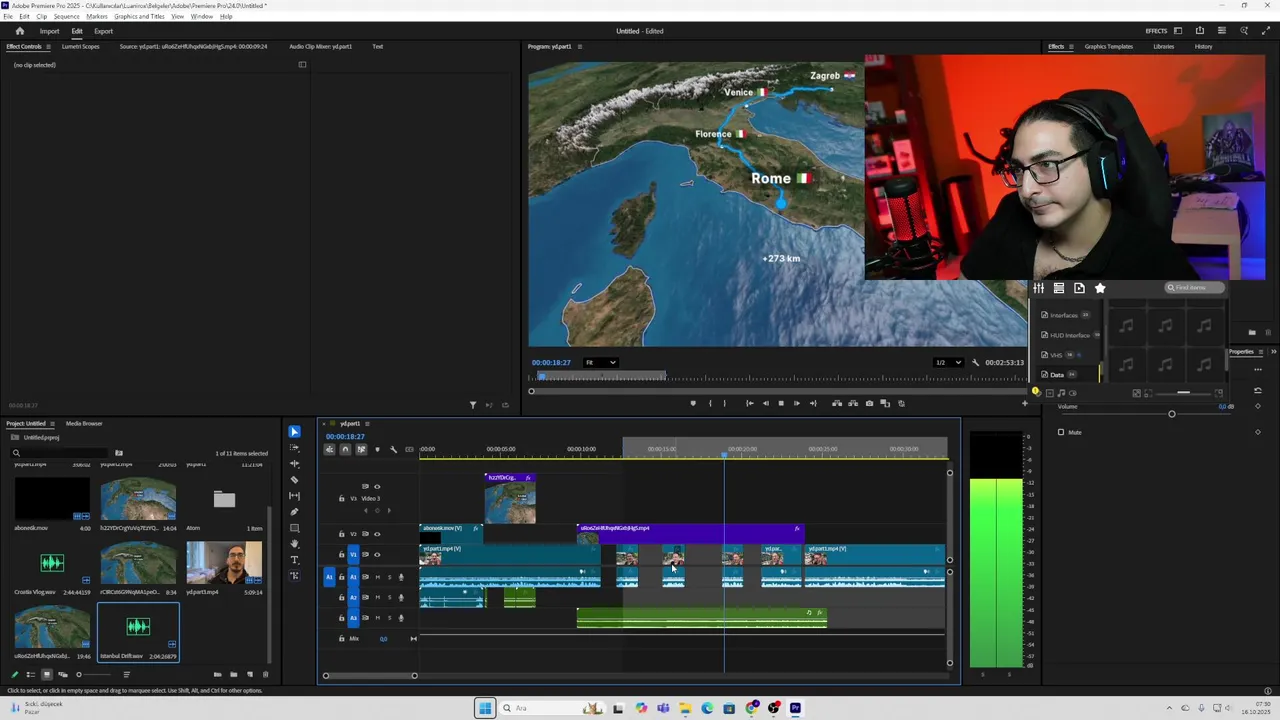Click the star favorites icon in plugin panel
Viewport: 1280px width, 720px height.
(1100, 288)
